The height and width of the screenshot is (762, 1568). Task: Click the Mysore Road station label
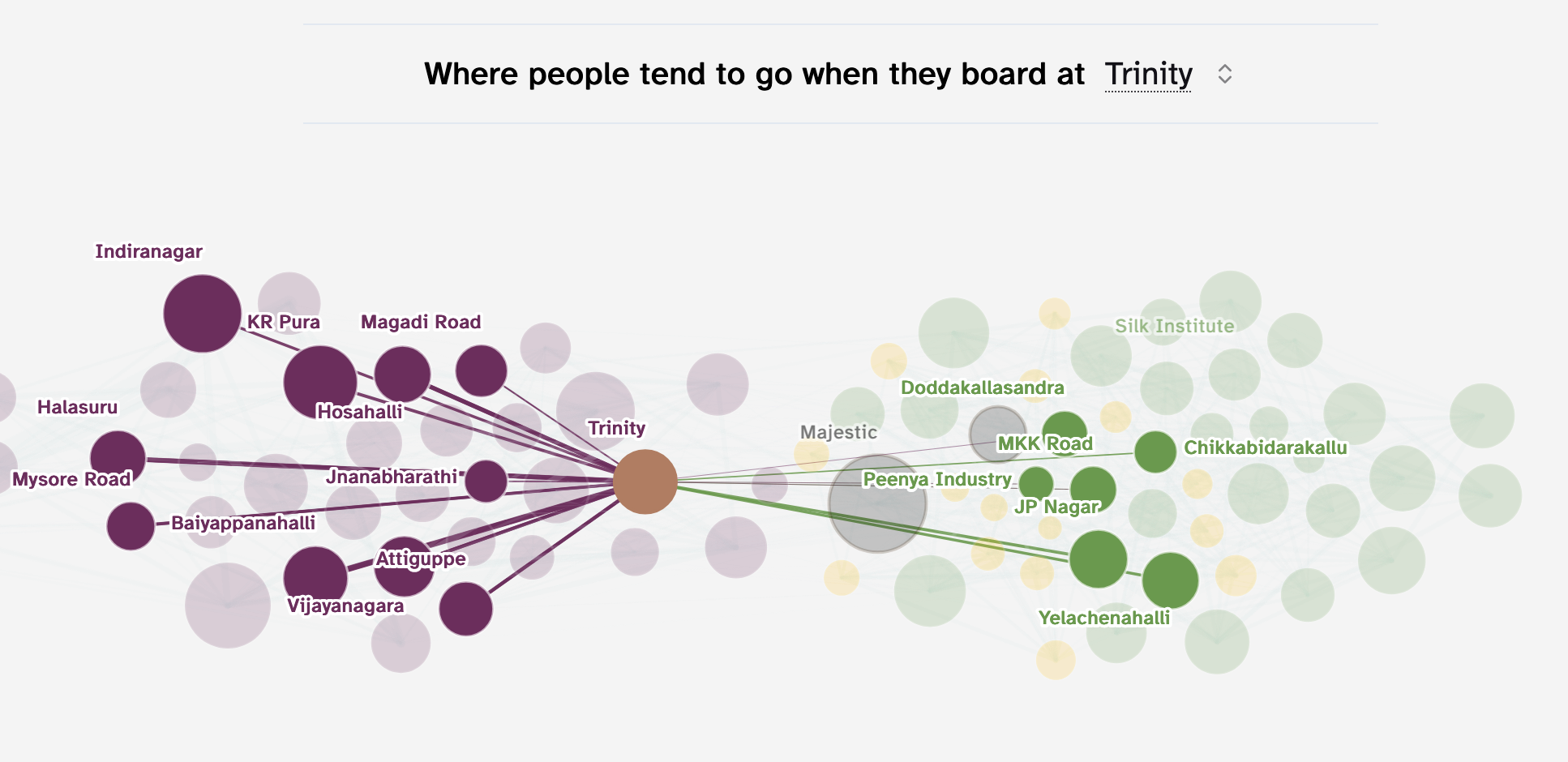point(73,479)
